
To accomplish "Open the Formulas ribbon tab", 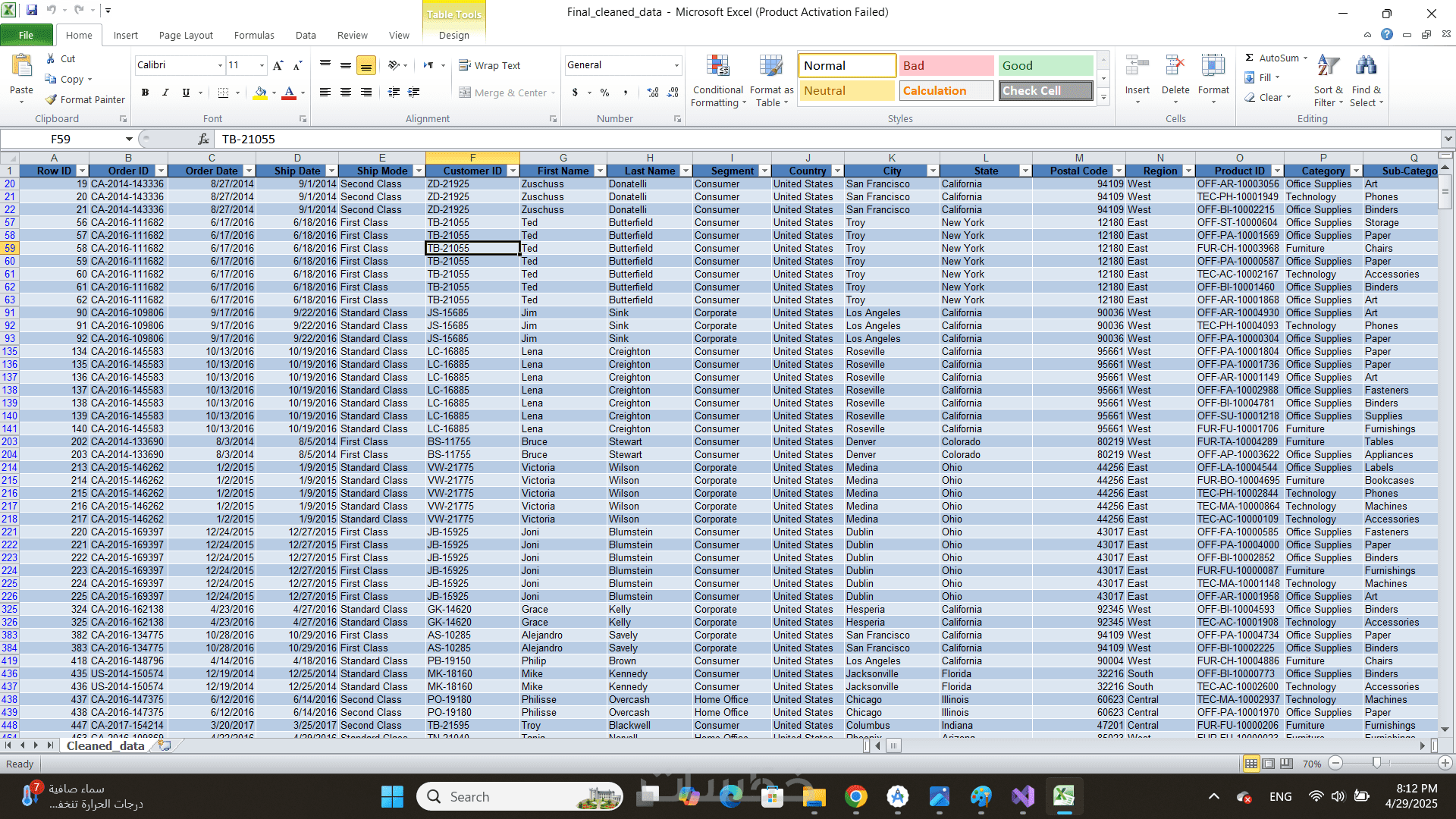I will point(254,35).
